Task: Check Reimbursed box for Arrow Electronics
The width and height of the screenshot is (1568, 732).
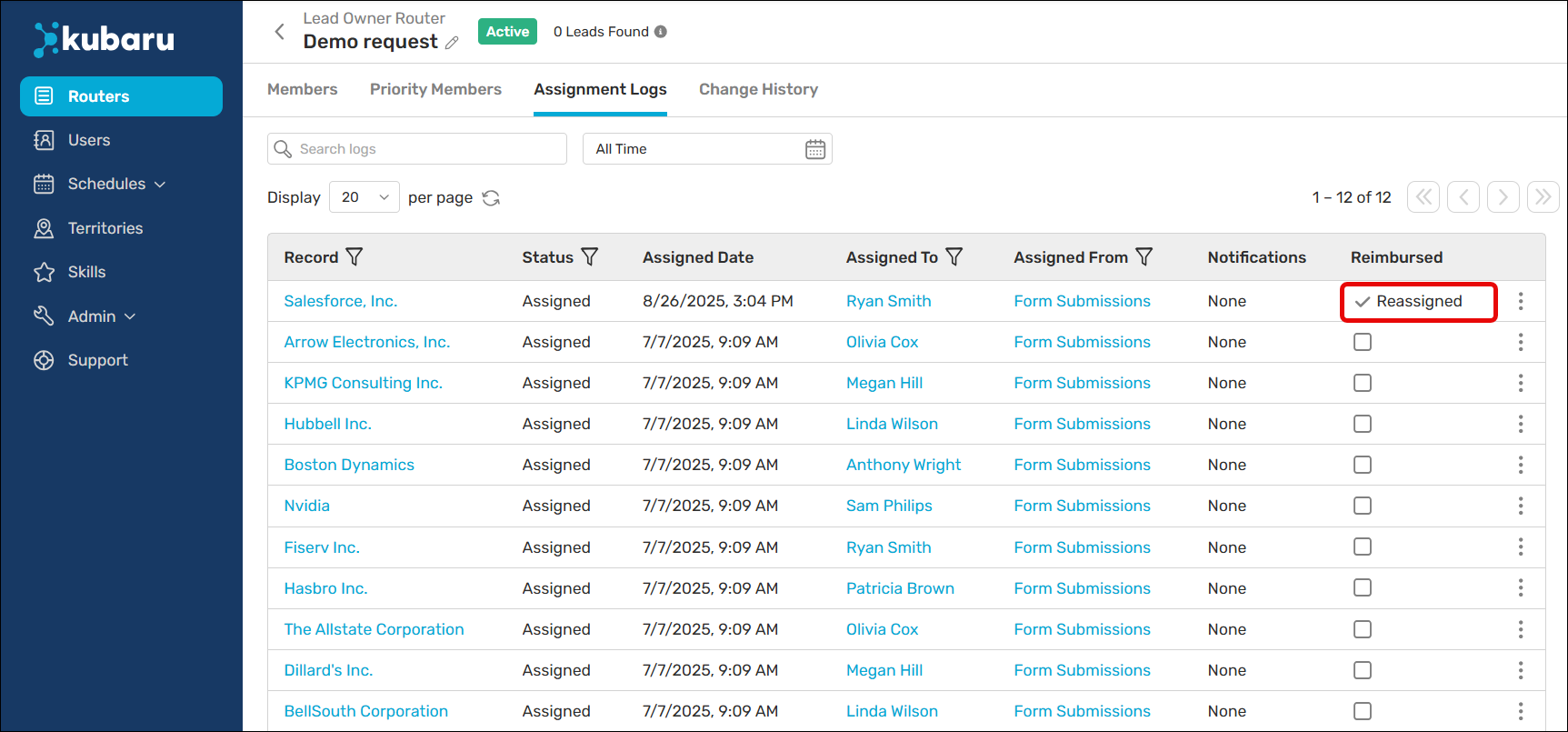Action: pyautogui.click(x=1363, y=342)
